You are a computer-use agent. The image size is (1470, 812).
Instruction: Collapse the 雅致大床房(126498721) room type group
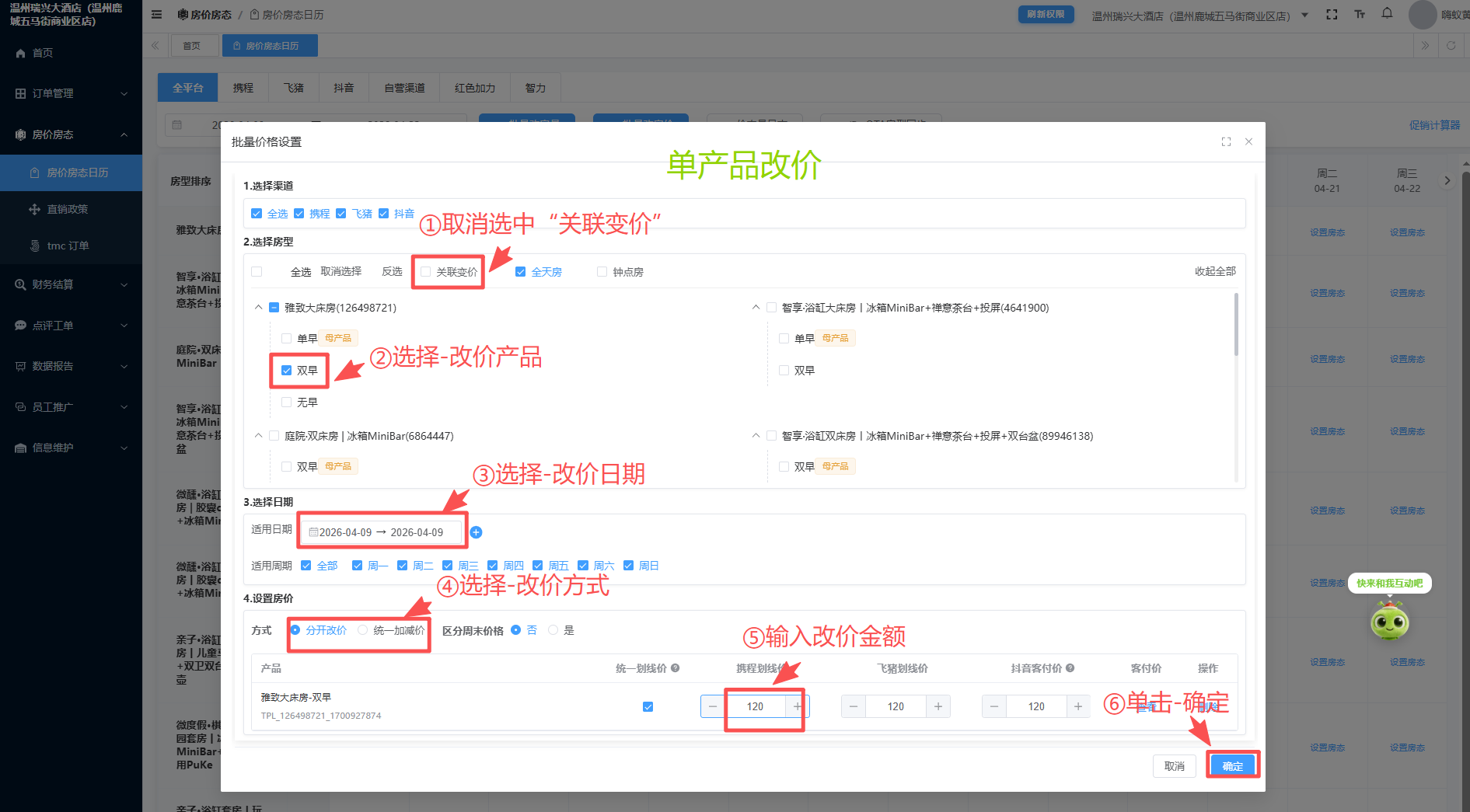click(x=258, y=307)
